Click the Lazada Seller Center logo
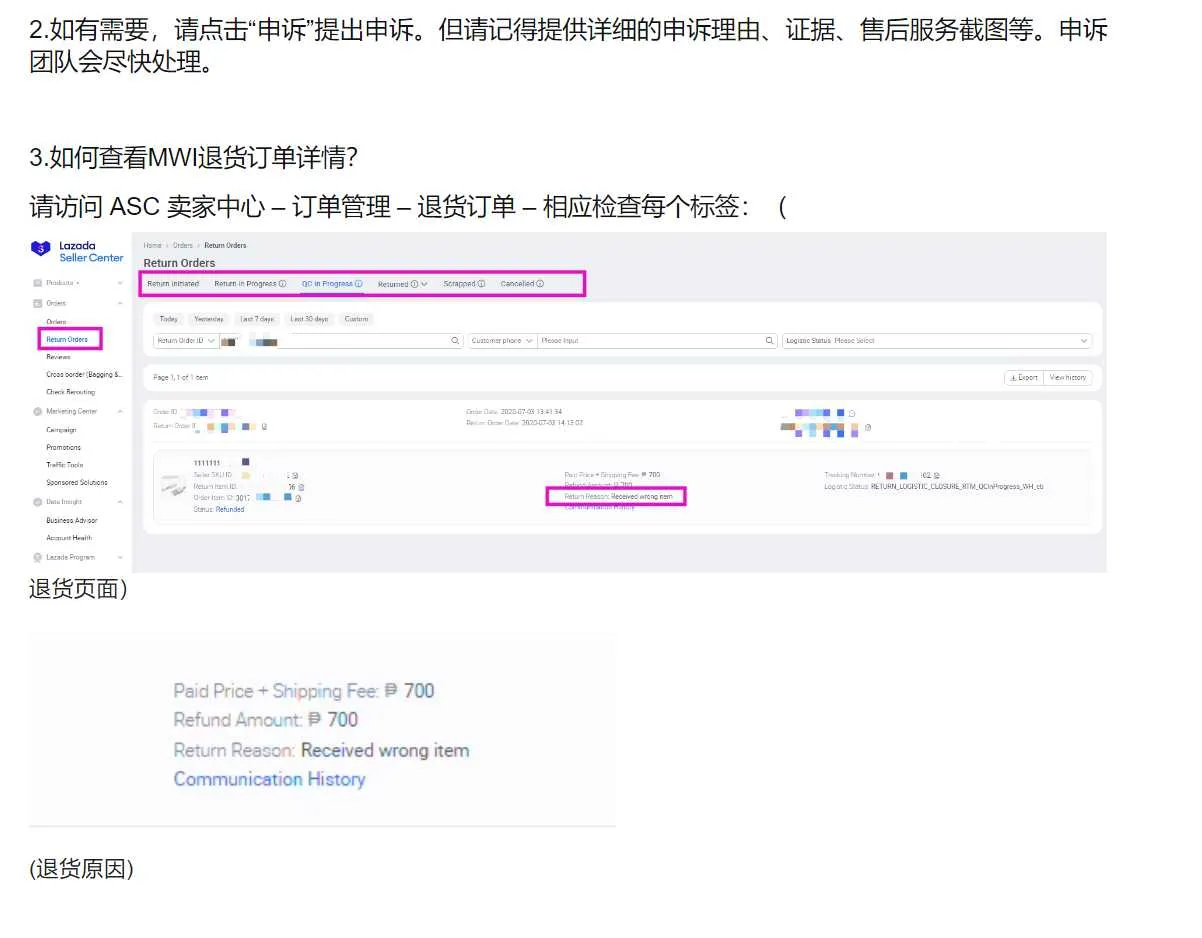The image size is (1202, 938). click(x=76, y=251)
